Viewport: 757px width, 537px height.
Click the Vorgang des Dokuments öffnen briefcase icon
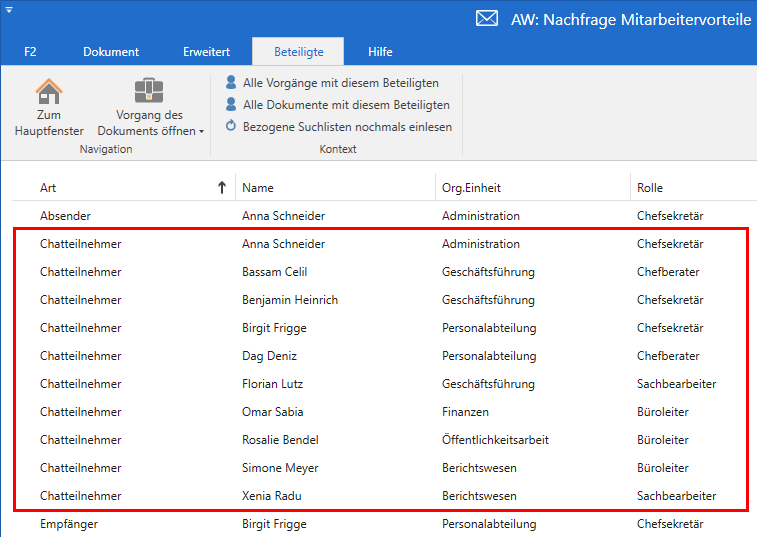(149, 91)
